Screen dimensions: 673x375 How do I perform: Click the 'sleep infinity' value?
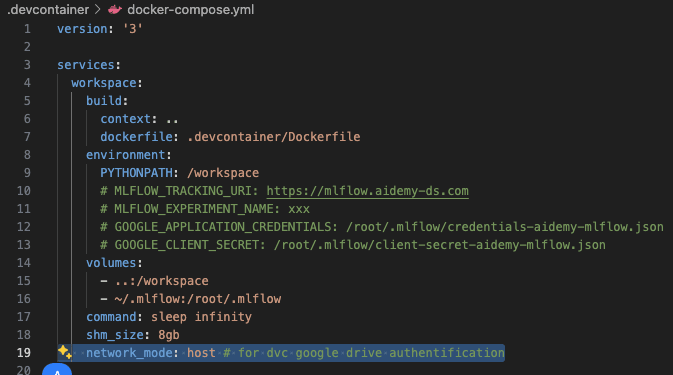201,317
